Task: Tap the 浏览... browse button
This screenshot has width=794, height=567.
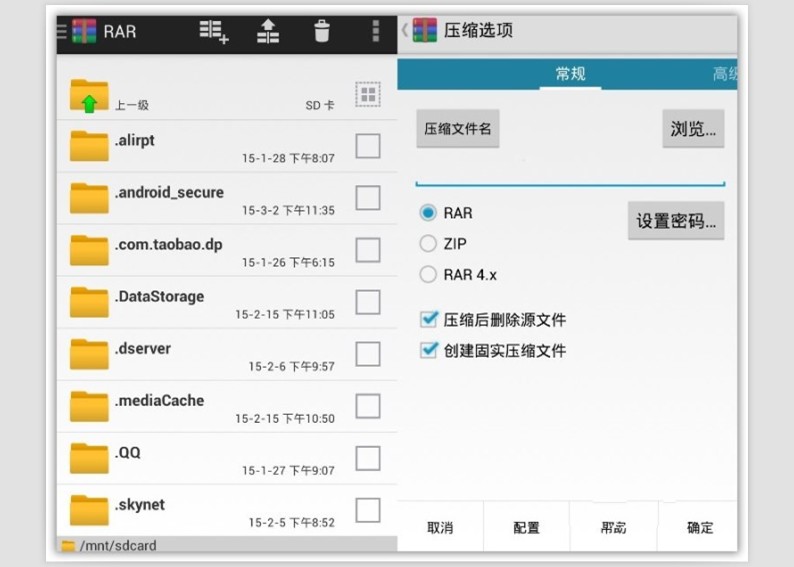Action: [x=693, y=129]
